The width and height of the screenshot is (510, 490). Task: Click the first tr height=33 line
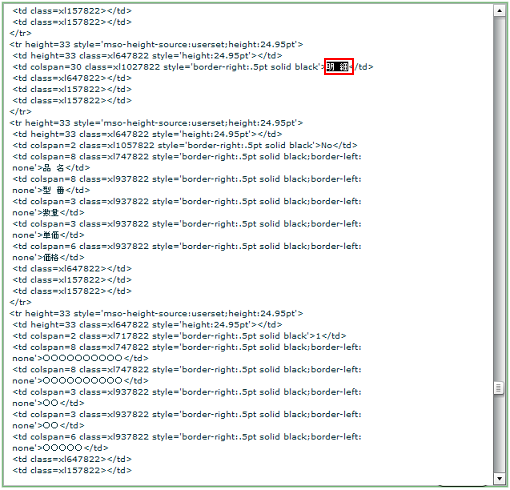156,44
